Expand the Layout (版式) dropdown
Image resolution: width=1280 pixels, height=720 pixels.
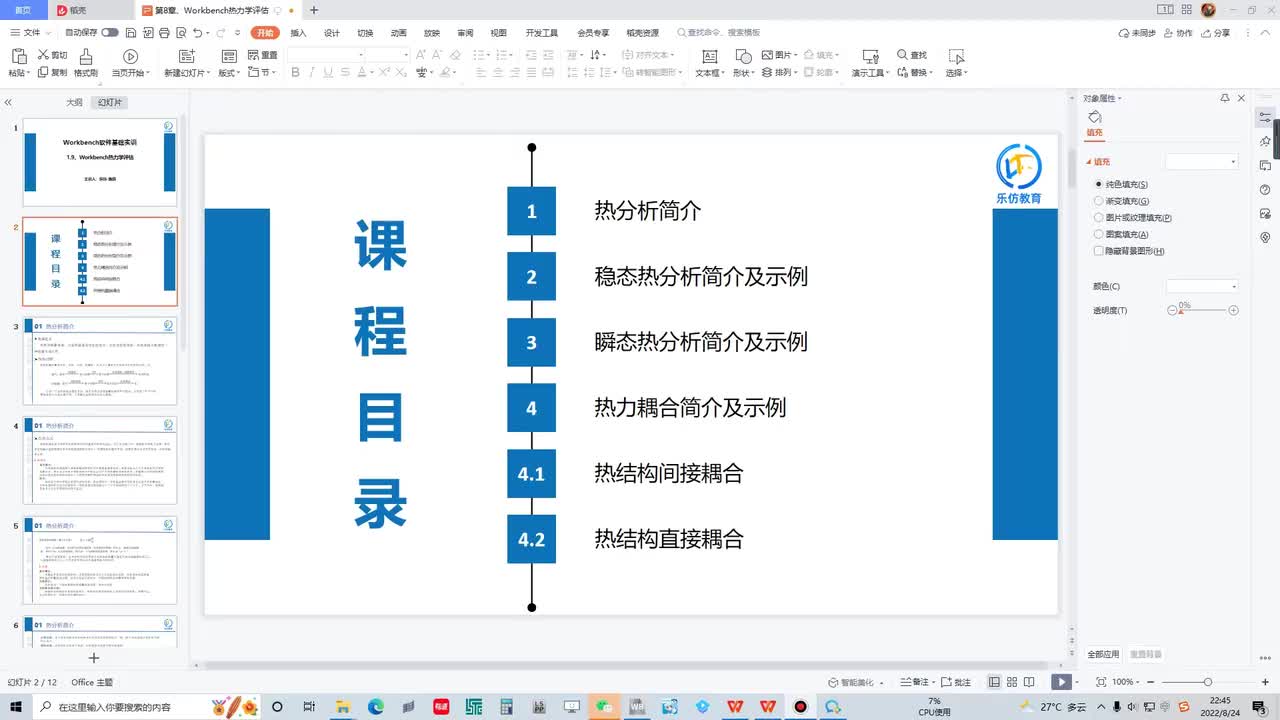click(229, 73)
